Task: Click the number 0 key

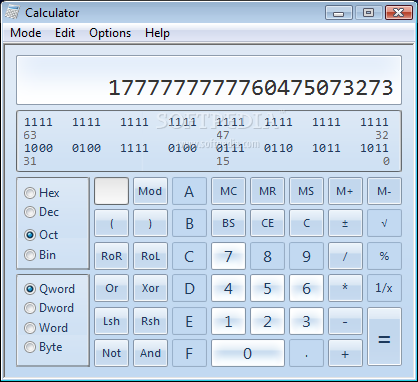Action: (248, 353)
